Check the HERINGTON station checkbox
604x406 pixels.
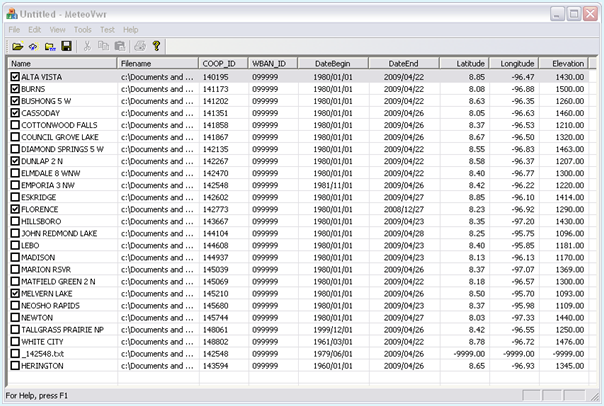click(15, 366)
